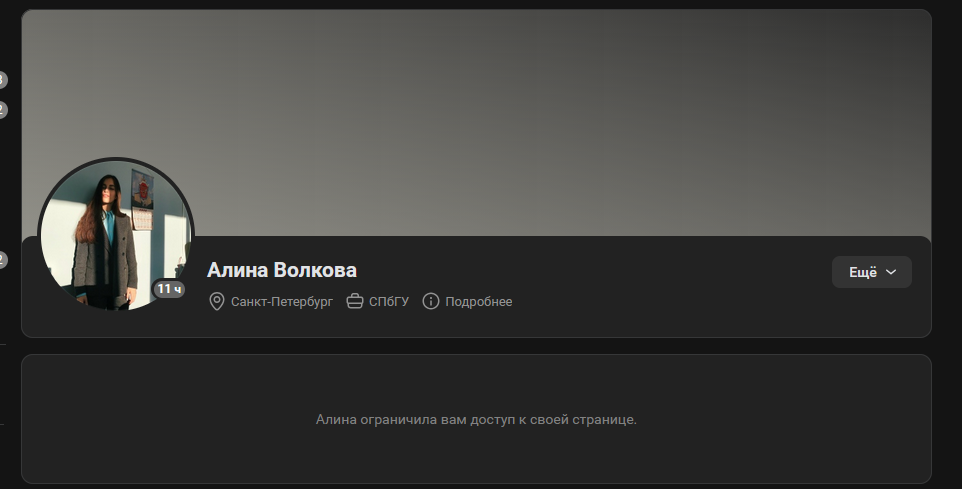Image resolution: width=962 pixels, height=489 pixels.
Task: Click the second counter badge on left edge
Action: tap(2, 110)
